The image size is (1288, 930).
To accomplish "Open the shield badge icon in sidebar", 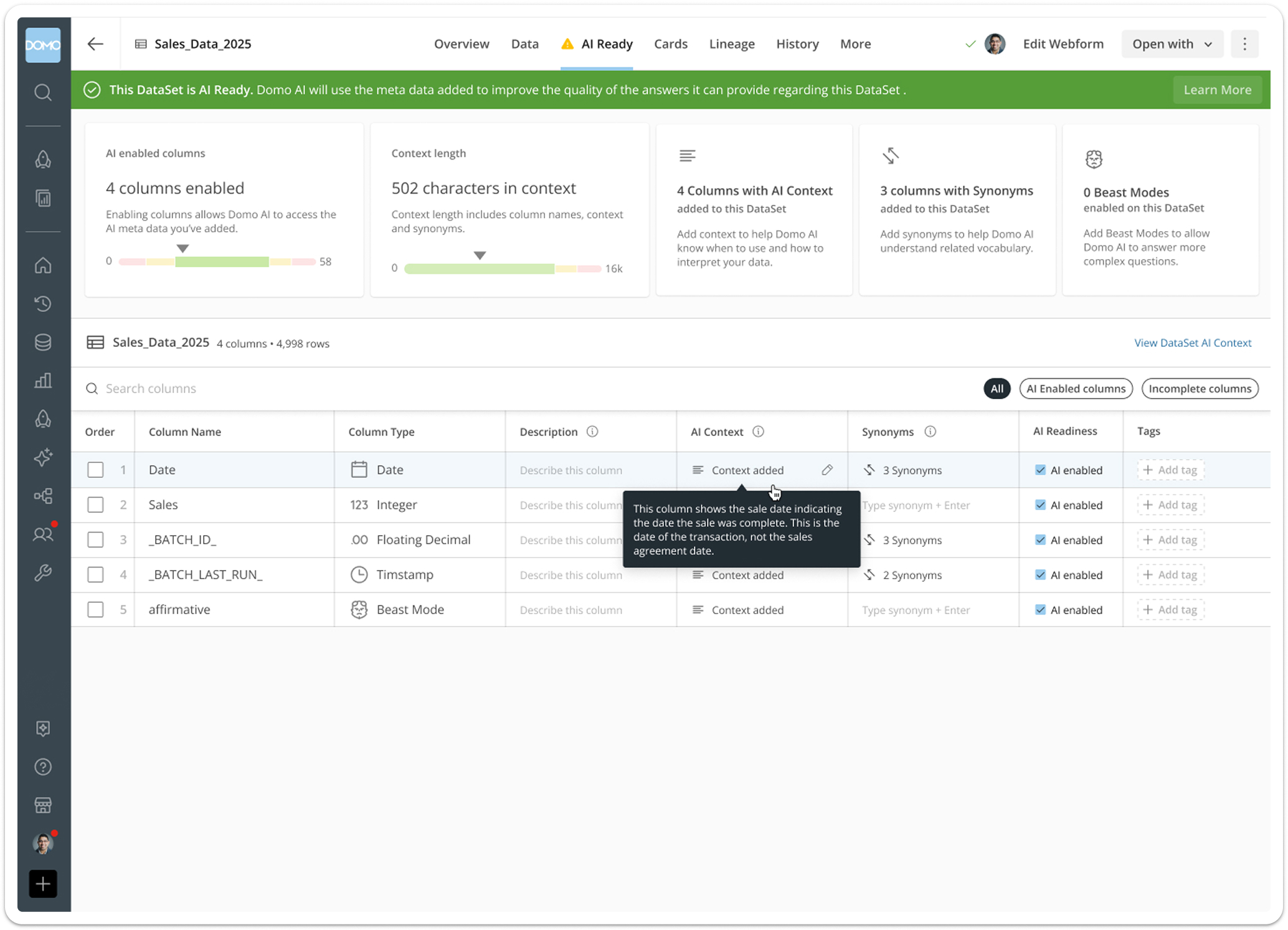I will point(43,728).
